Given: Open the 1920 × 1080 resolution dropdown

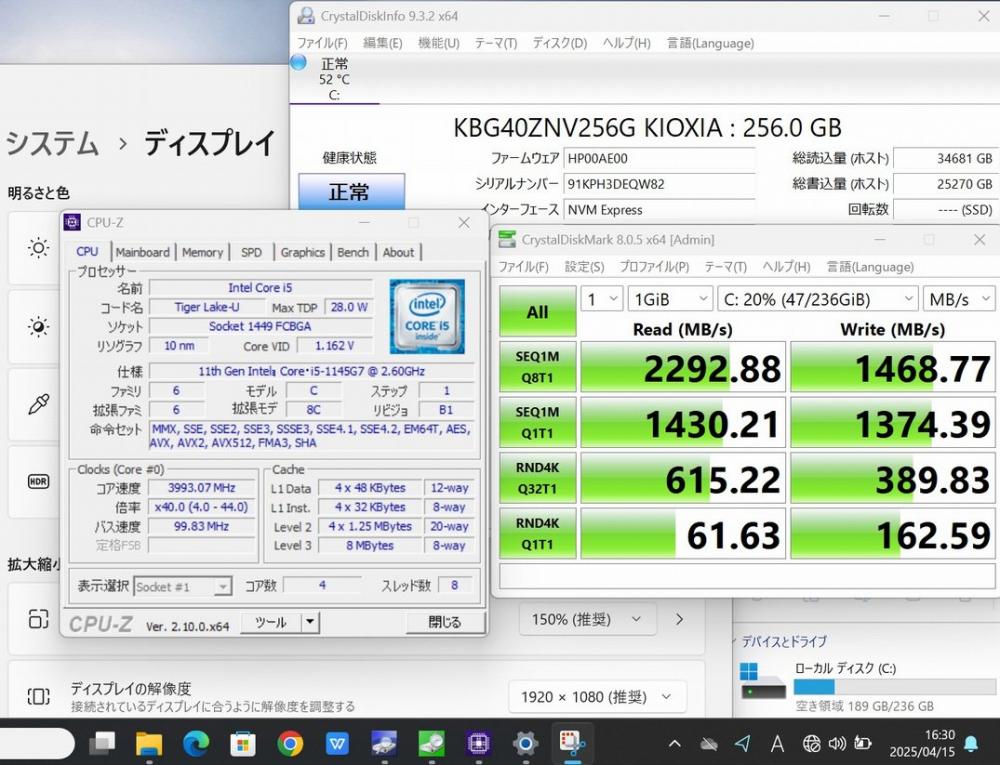Looking at the screenshot, I should [x=597, y=697].
